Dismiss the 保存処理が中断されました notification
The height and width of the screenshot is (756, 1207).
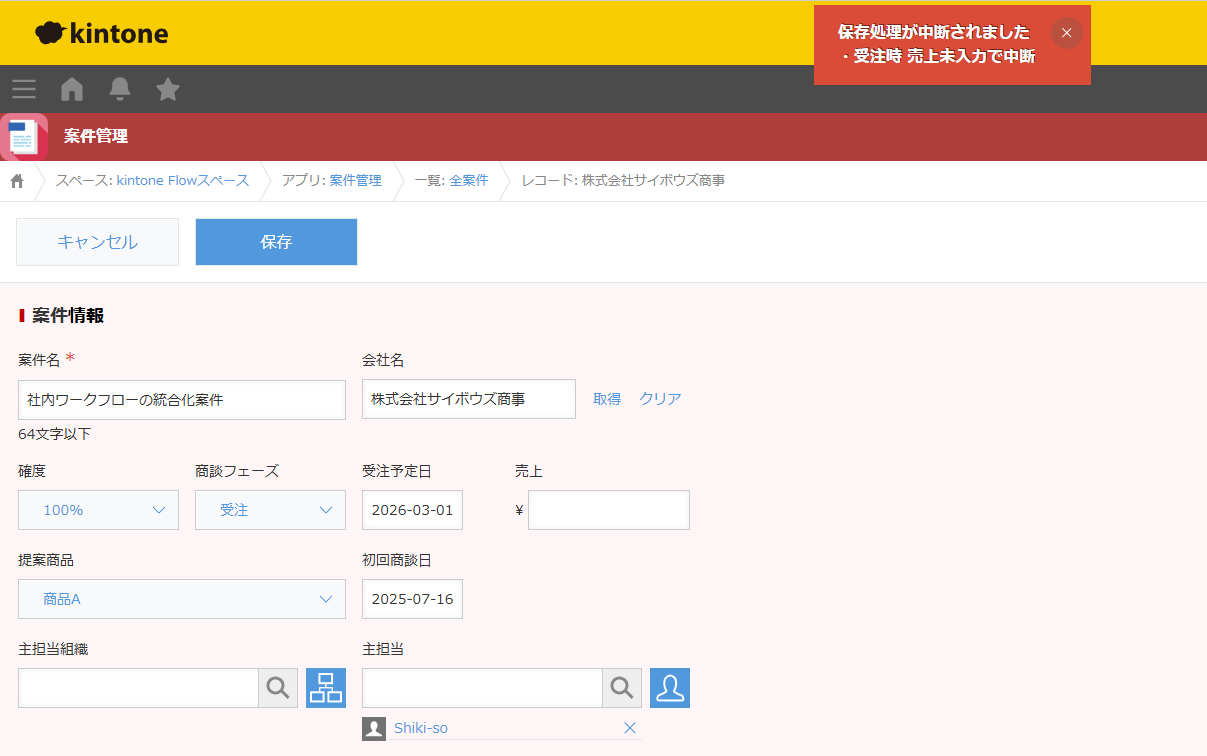coord(1066,32)
